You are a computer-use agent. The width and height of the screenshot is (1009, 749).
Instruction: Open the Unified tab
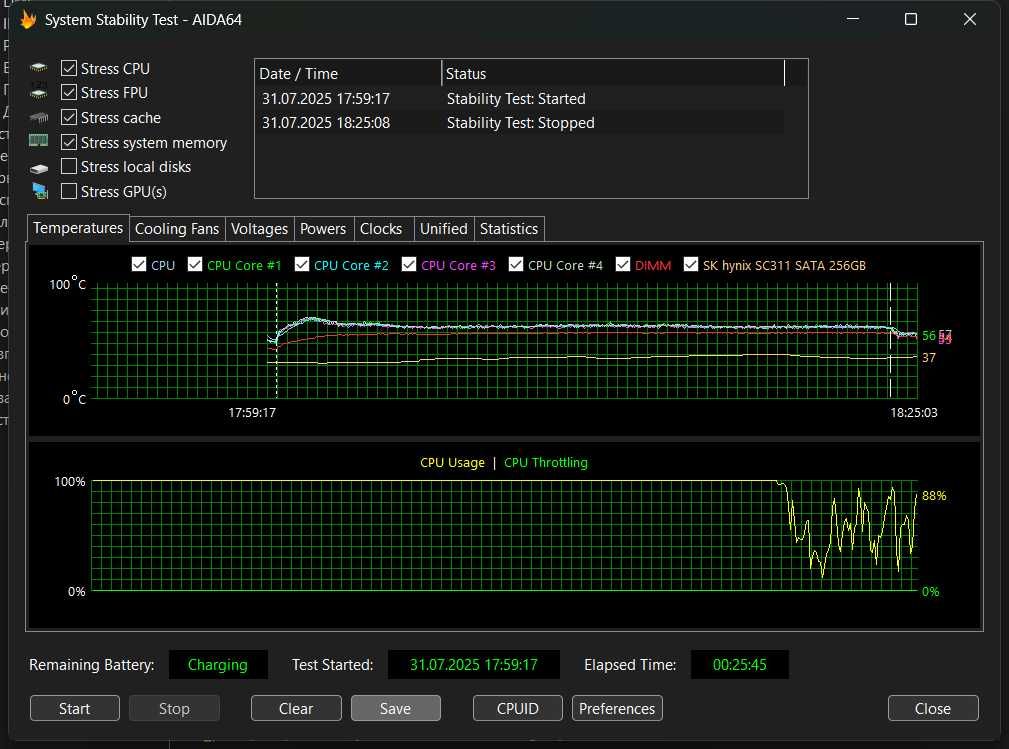point(444,229)
